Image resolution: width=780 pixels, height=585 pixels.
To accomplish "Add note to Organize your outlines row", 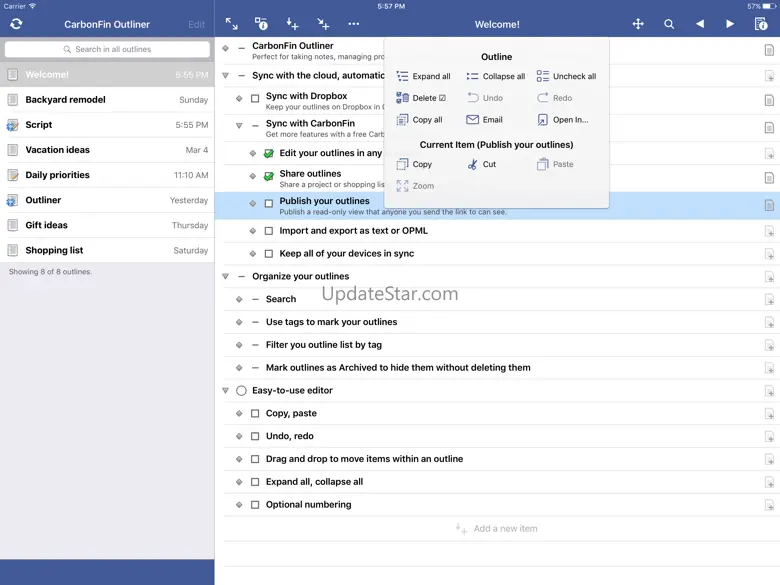I will pos(769,277).
